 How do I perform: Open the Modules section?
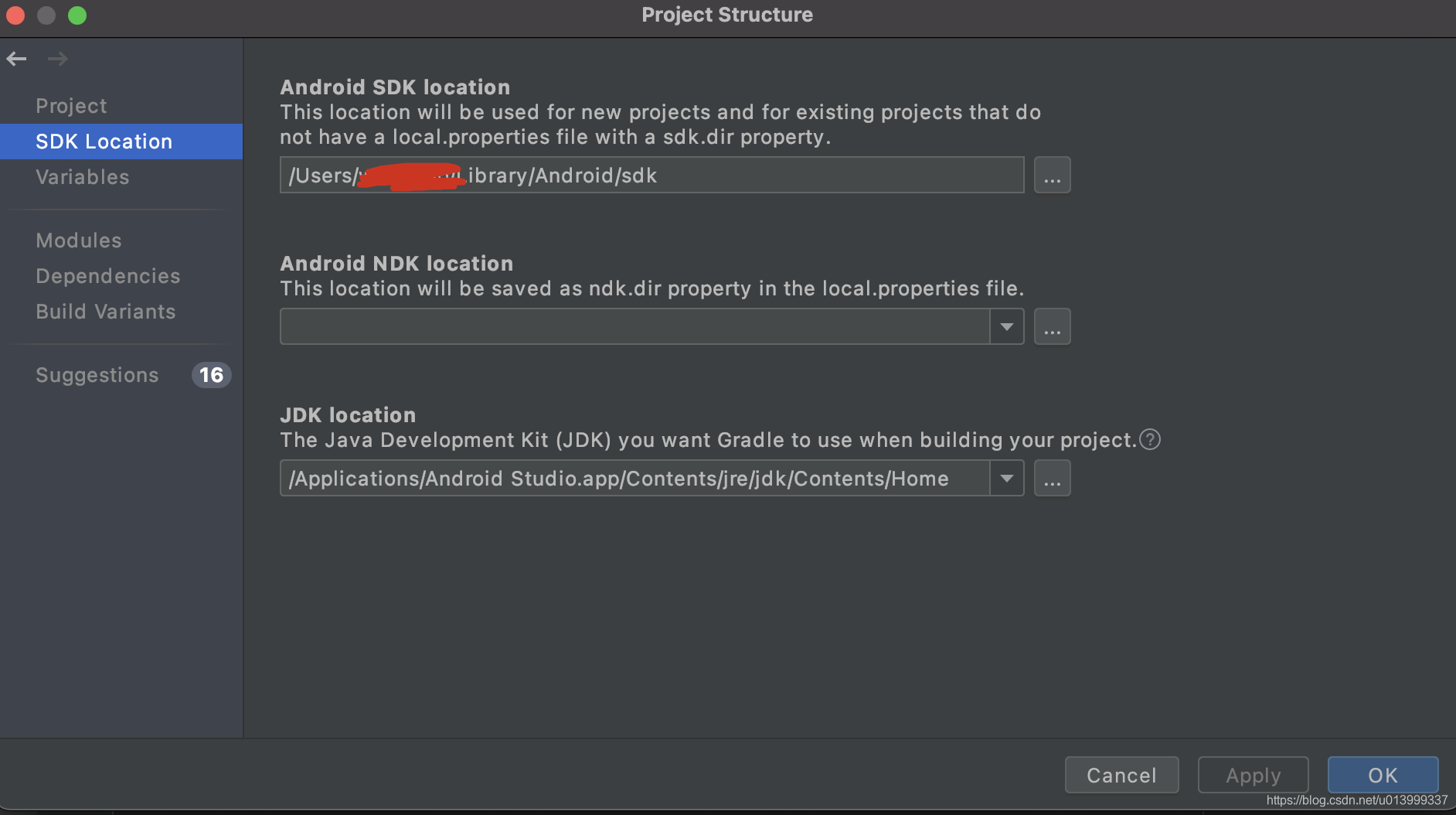click(x=78, y=240)
